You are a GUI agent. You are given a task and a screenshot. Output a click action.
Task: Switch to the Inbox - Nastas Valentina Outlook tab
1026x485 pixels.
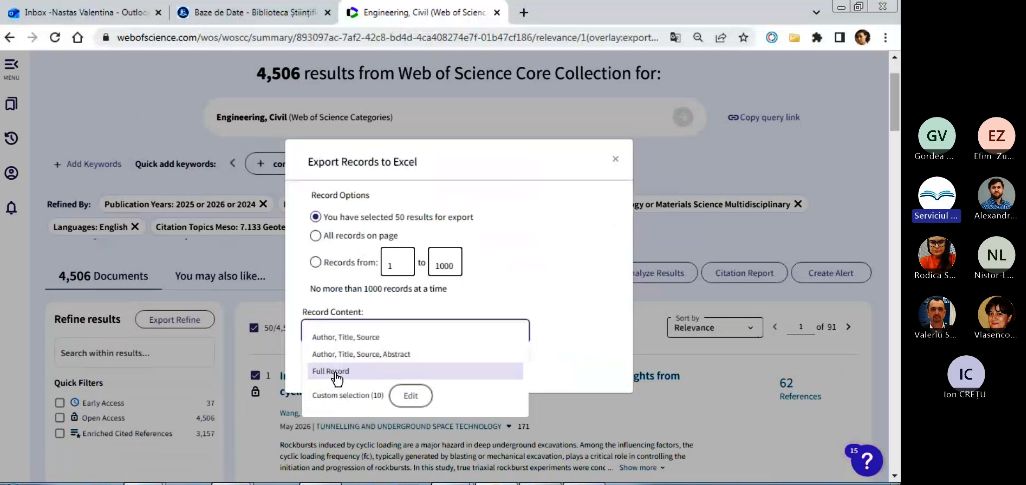84,12
